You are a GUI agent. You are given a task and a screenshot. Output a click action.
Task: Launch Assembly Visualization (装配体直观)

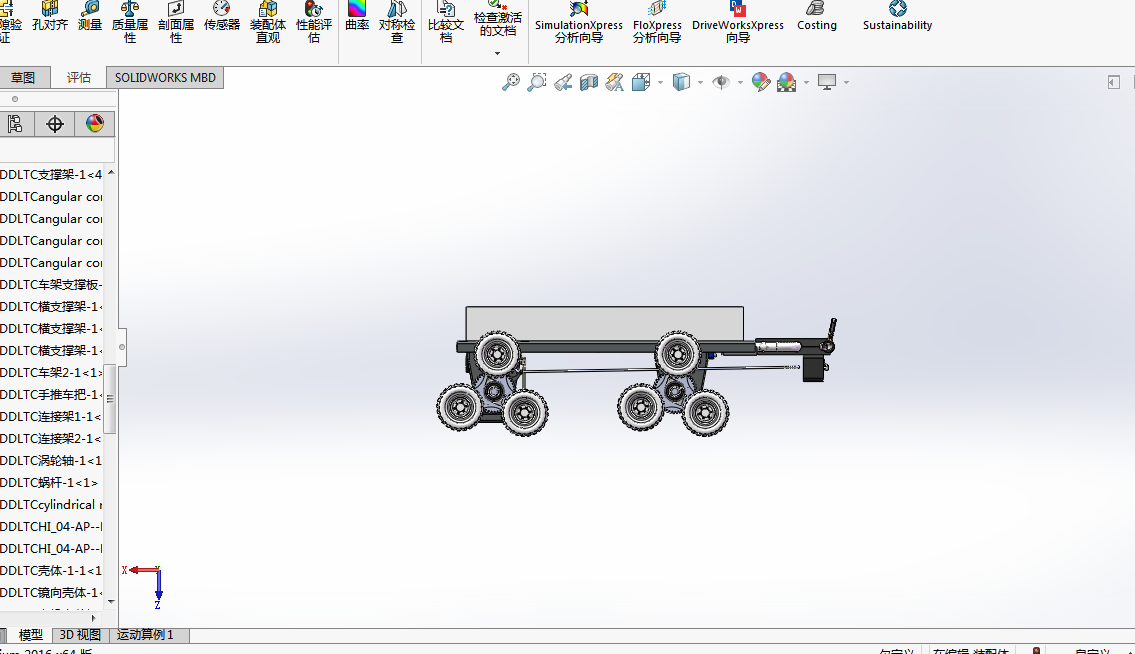coord(268,22)
